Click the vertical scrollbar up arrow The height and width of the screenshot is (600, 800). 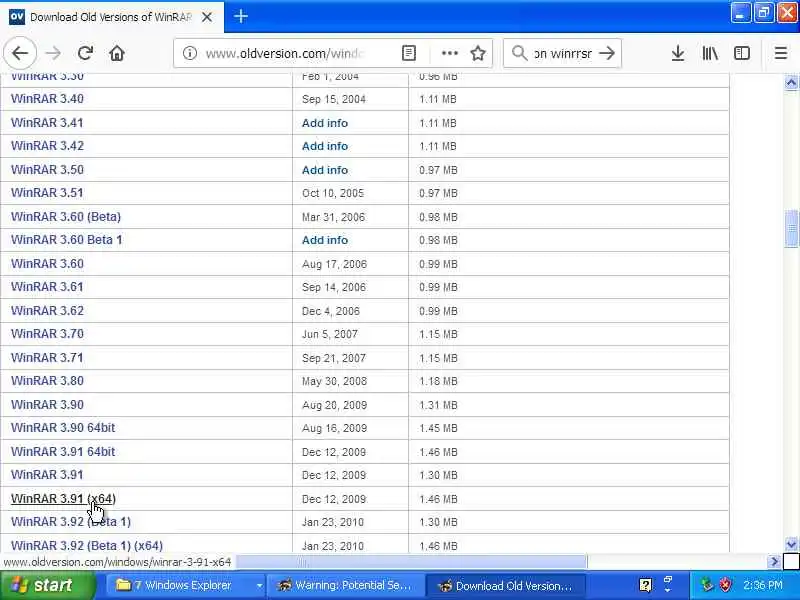[791, 82]
